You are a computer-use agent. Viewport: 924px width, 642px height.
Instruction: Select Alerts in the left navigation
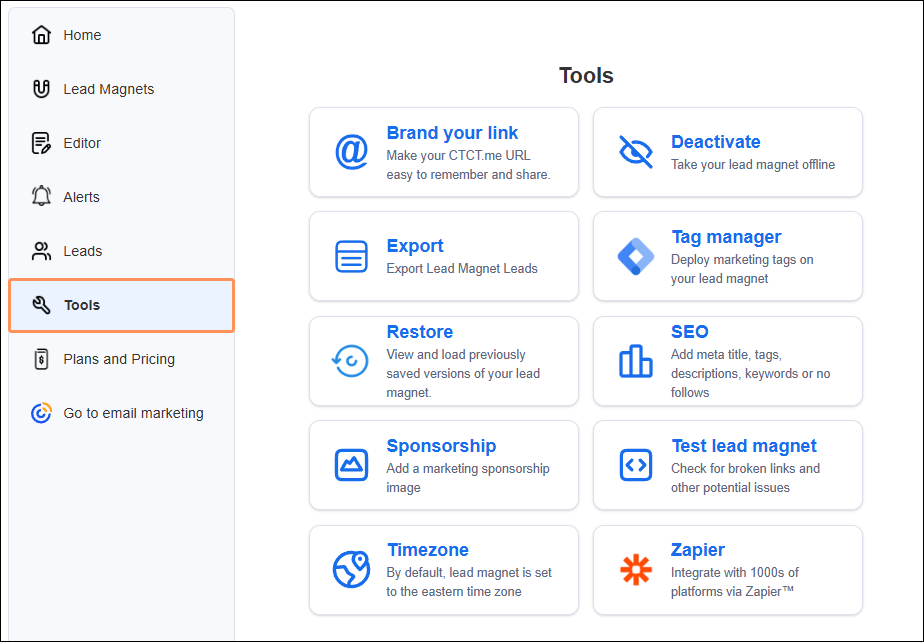click(x=81, y=197)
